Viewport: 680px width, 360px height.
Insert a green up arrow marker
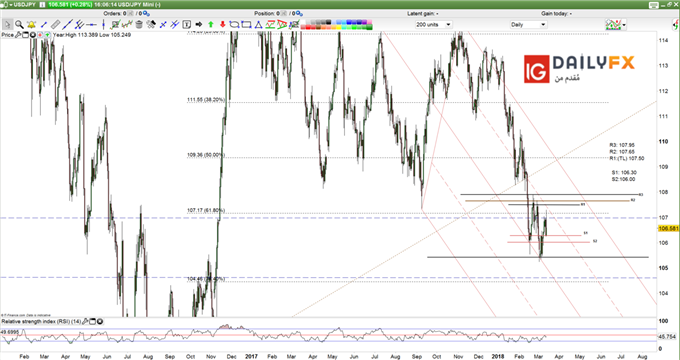coord(211,24)
